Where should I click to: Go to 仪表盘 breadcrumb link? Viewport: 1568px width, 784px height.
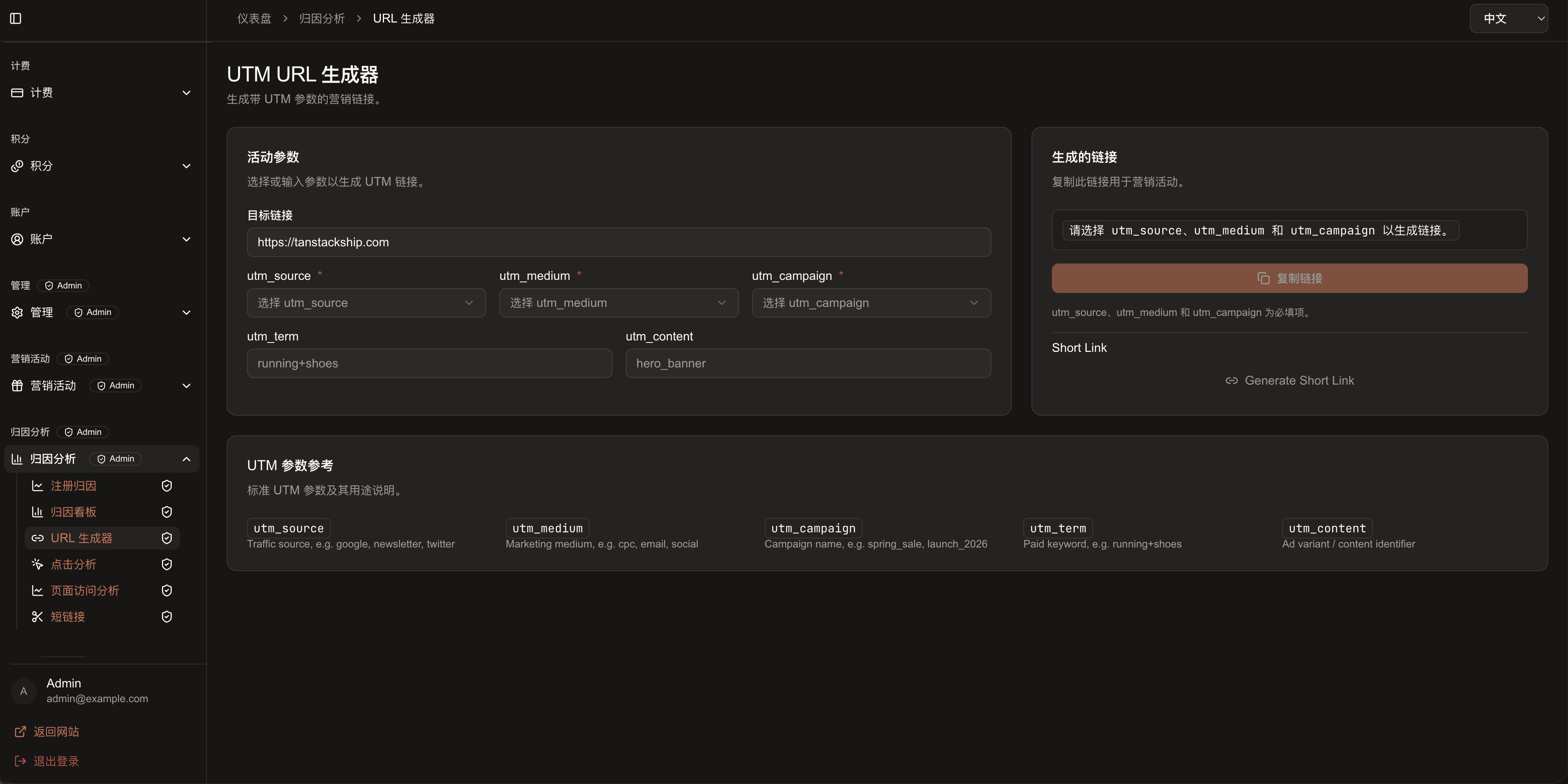(x=254, y=18)
